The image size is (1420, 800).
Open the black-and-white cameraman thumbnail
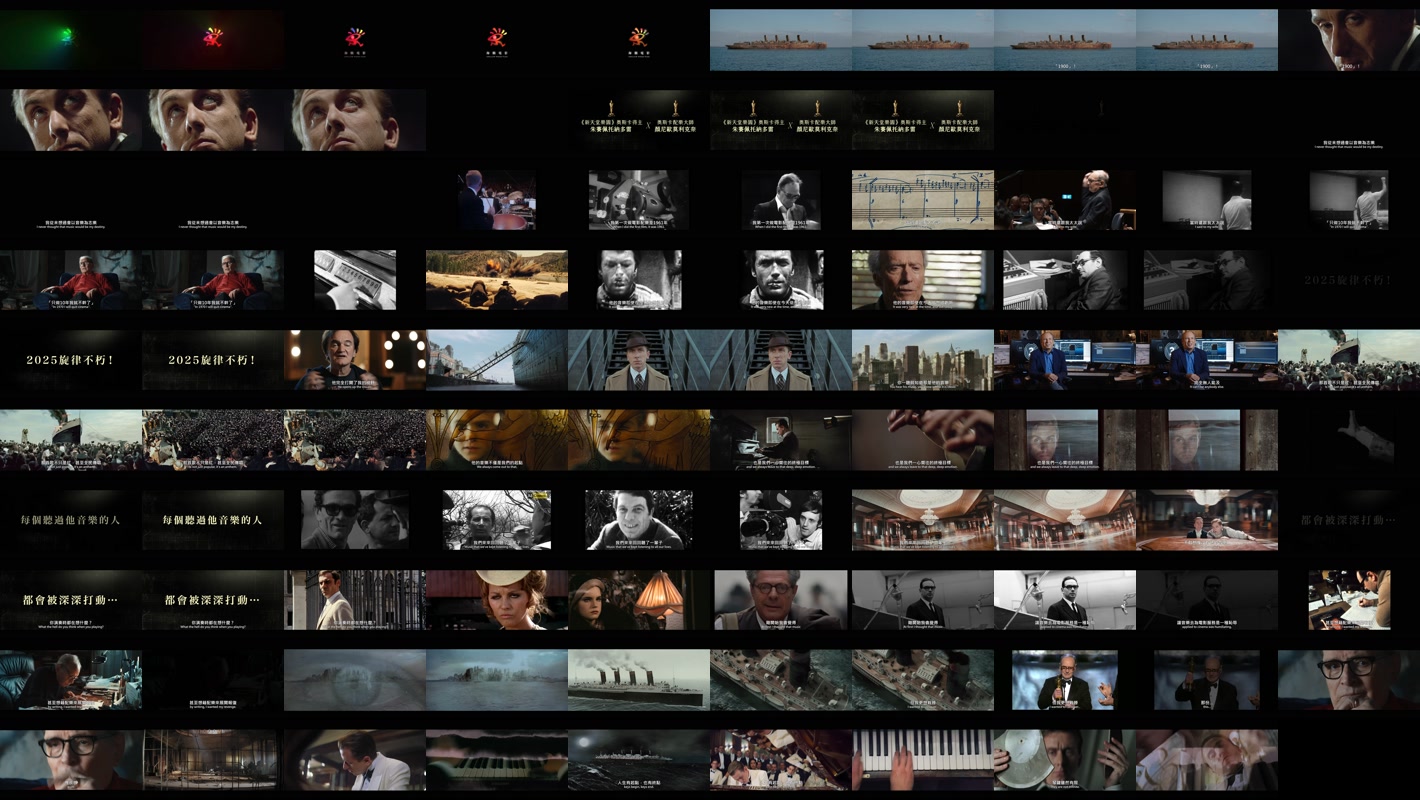(780, 520)
